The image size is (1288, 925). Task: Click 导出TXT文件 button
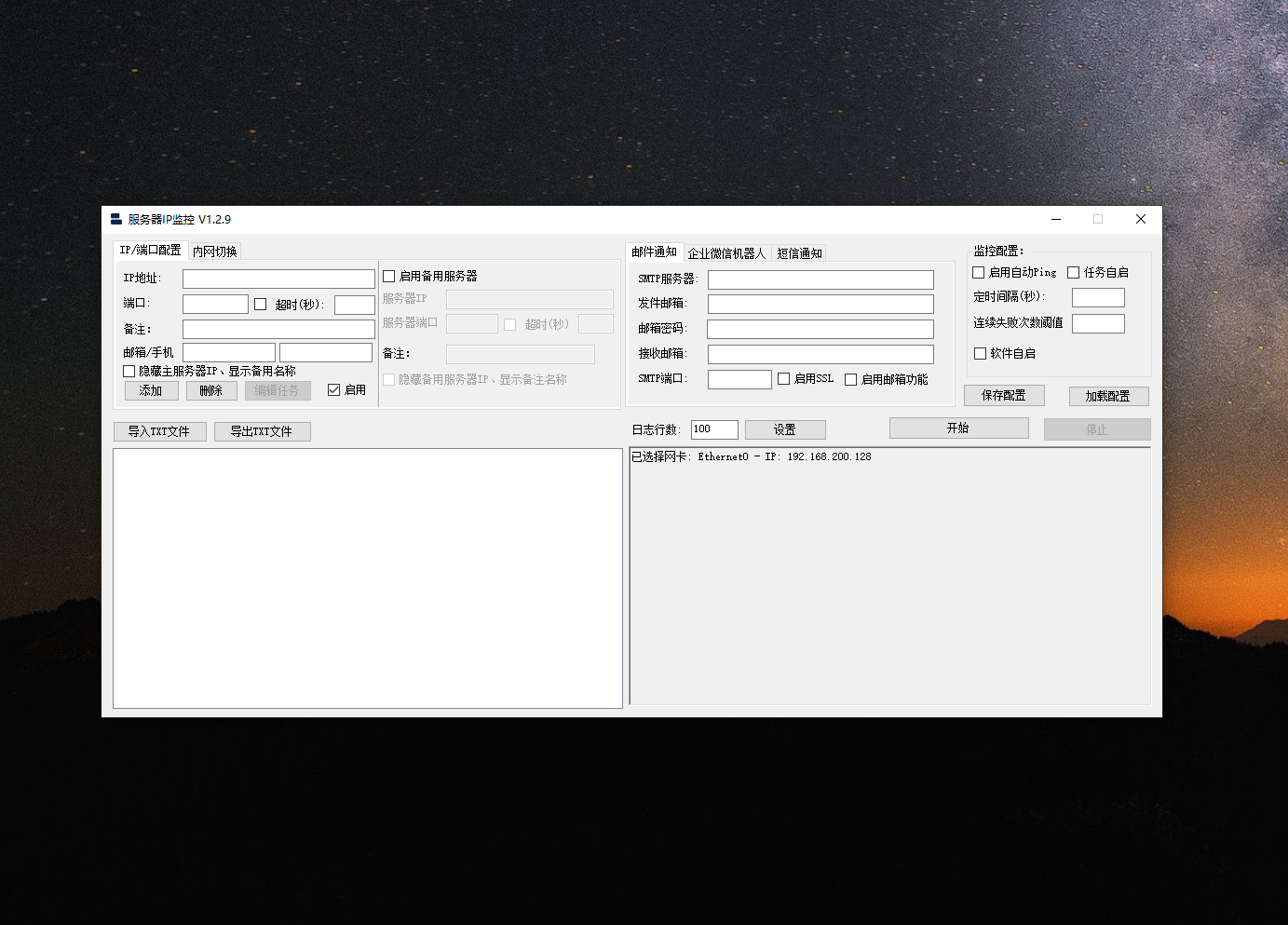262,431
